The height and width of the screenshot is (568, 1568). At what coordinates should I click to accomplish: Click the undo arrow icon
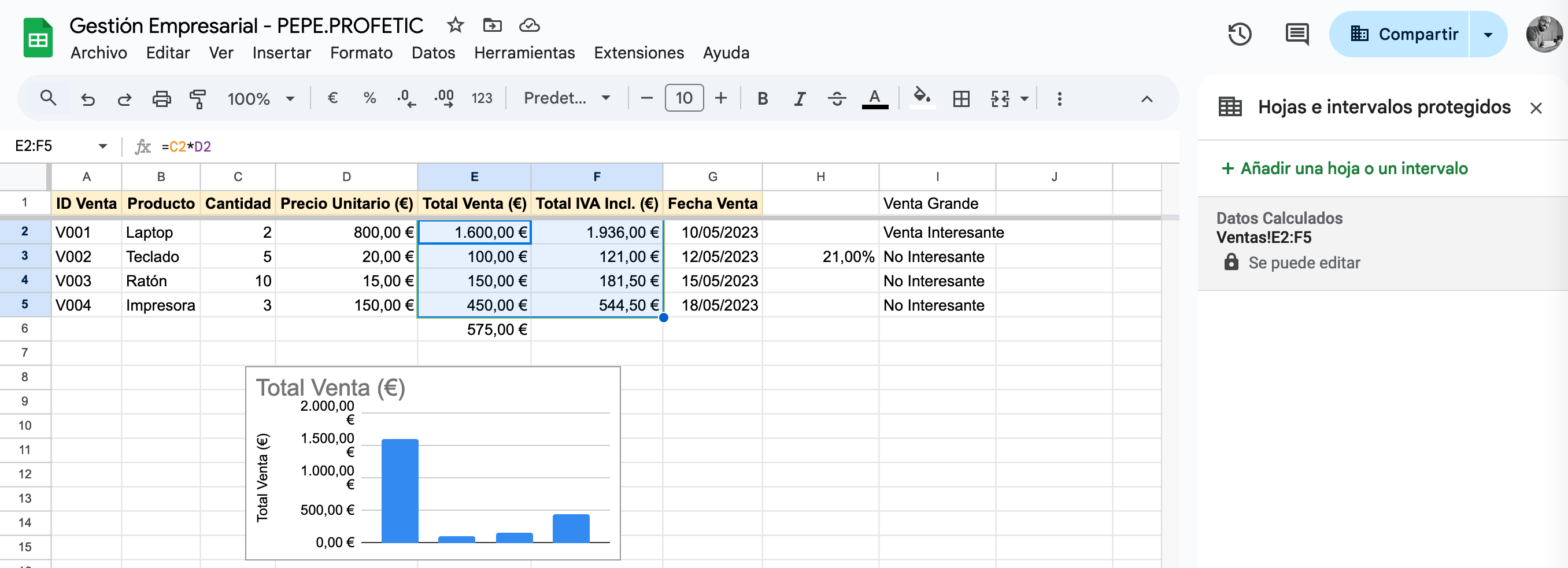click(x=88, y=99)
